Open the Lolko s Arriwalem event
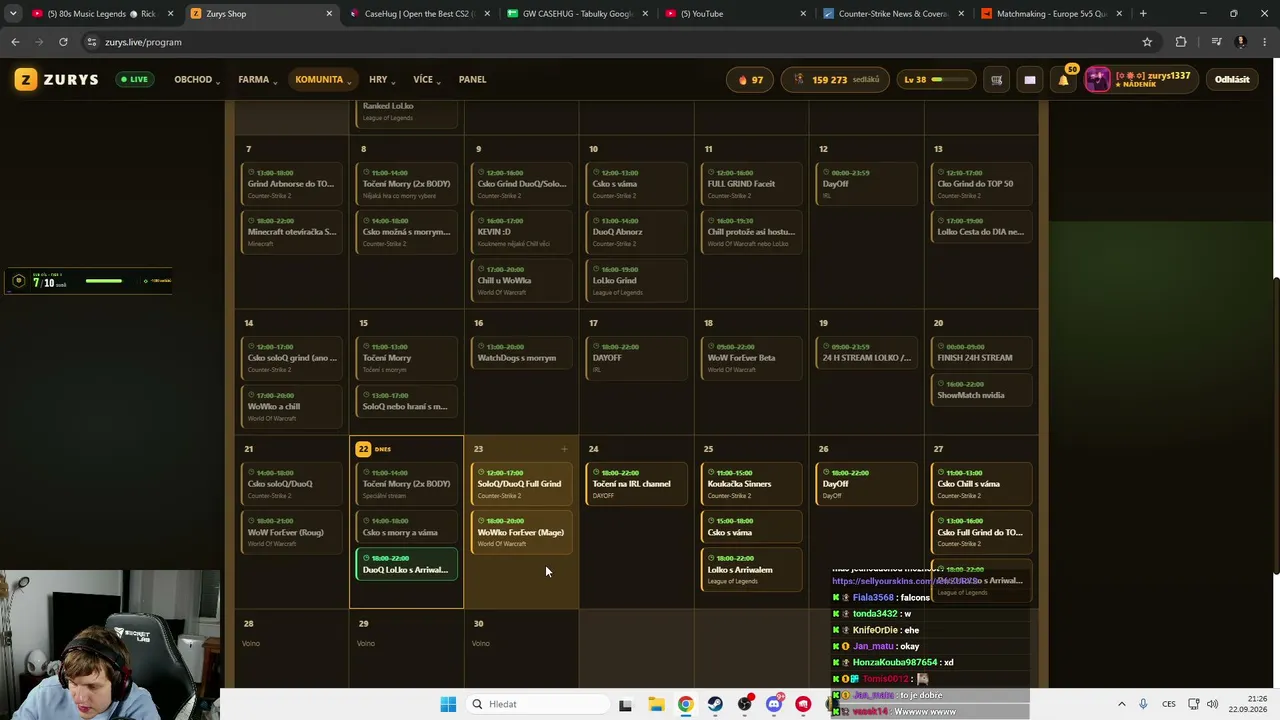The image size is (1280, 720). tap(751, 570)
